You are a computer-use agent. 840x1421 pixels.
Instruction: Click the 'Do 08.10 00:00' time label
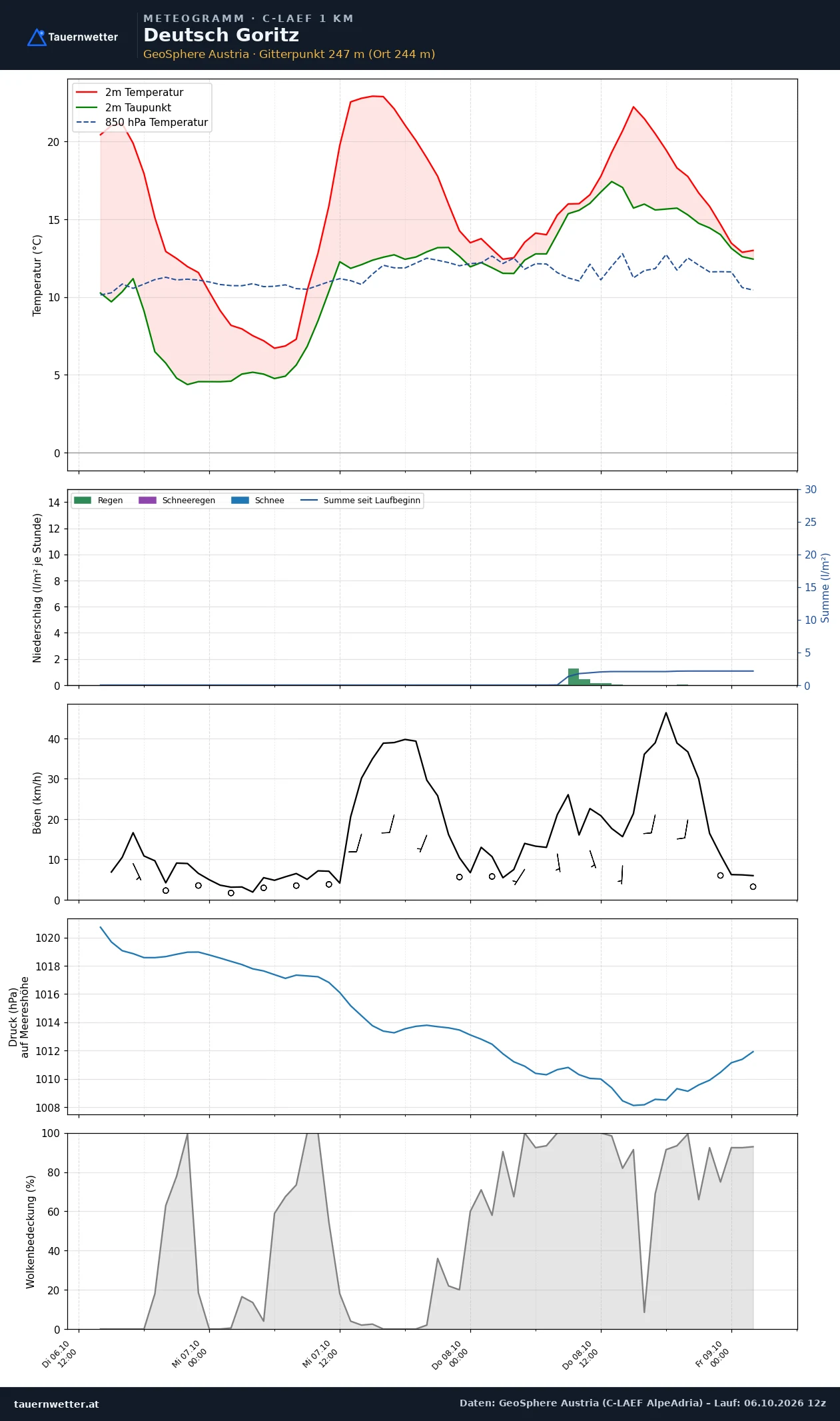(x=451, y=1354)
